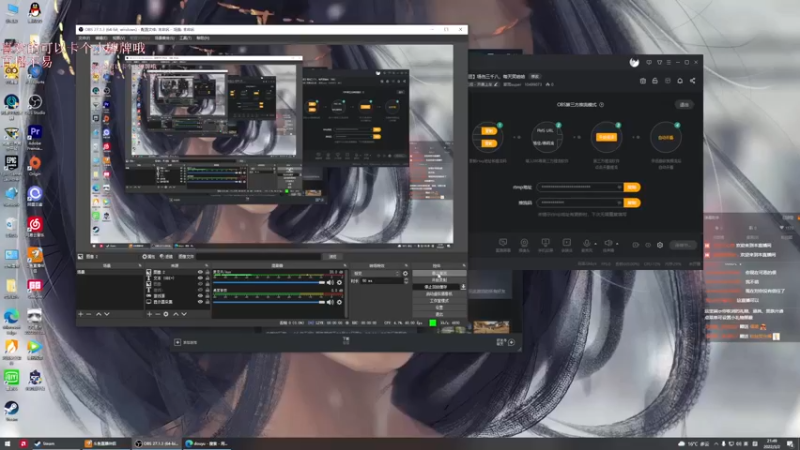Add a new source in OBS sources panel
800x450 pixels.
pos(149,314)
